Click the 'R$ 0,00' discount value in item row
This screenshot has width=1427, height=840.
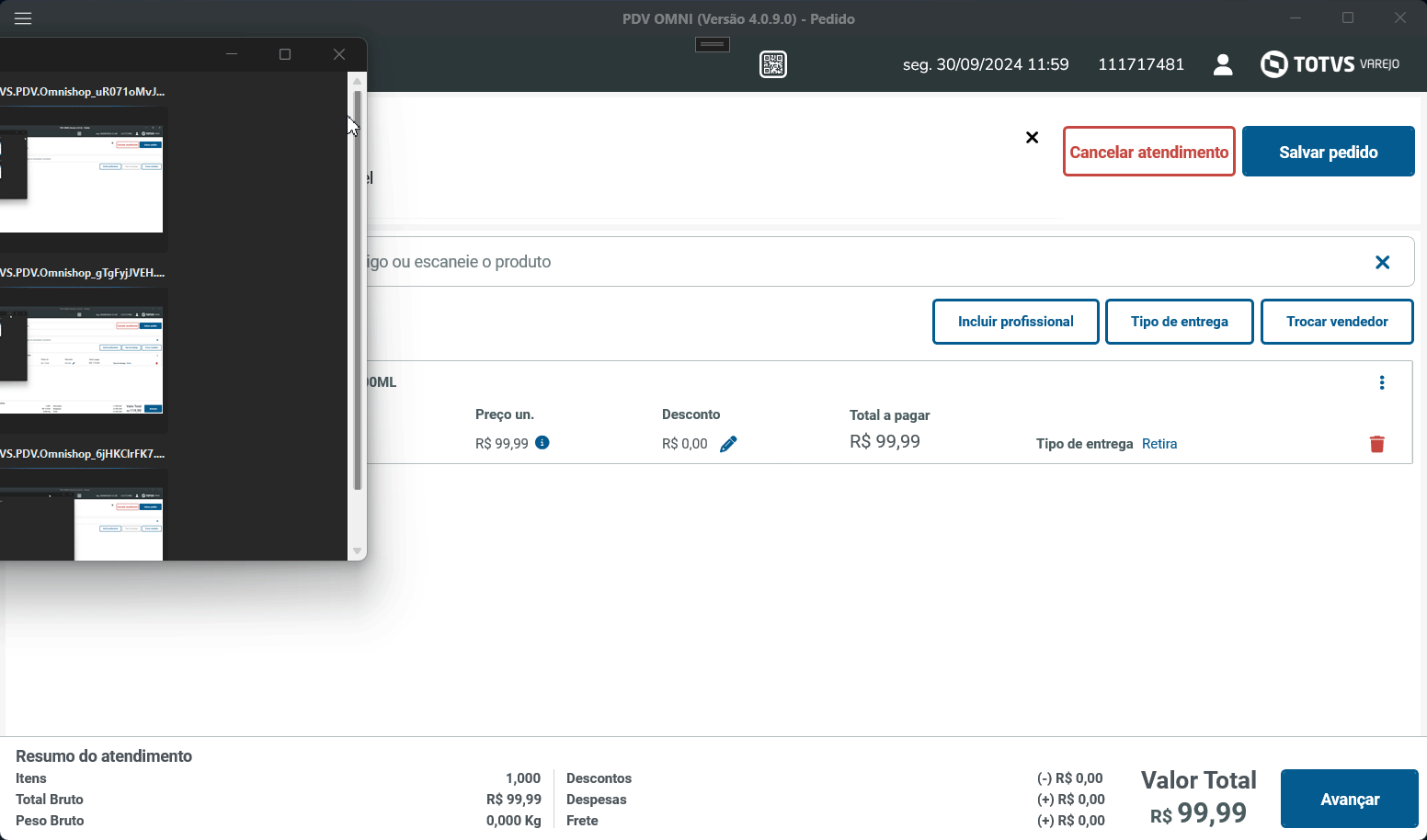pyautogui.click(x=685, y=444)
